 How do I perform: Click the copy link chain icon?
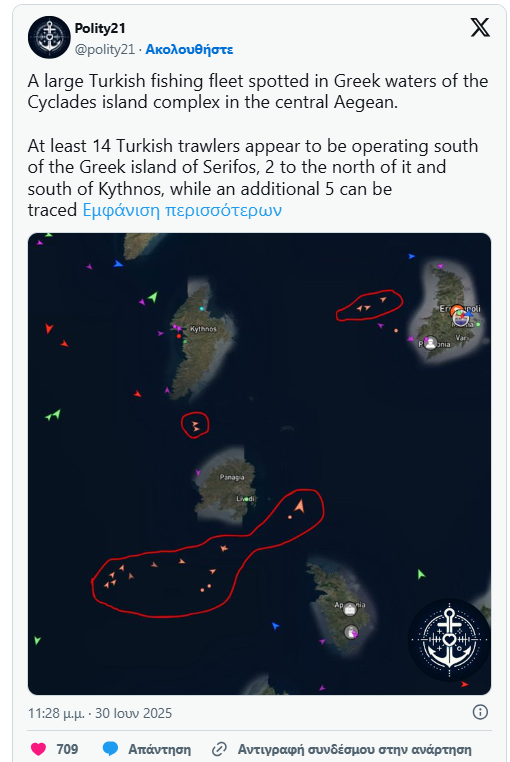[220, 749]
